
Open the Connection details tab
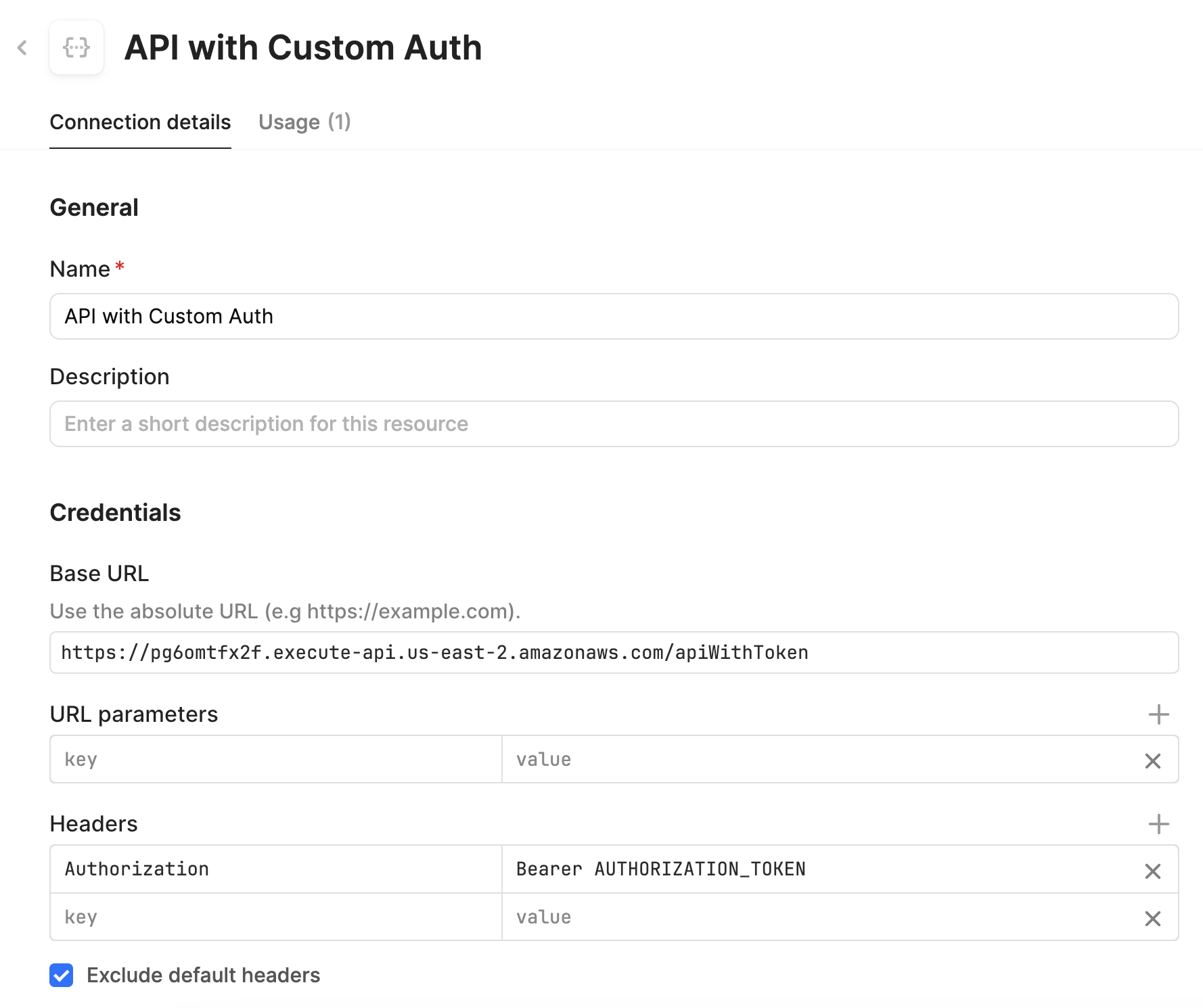[140, 122]
